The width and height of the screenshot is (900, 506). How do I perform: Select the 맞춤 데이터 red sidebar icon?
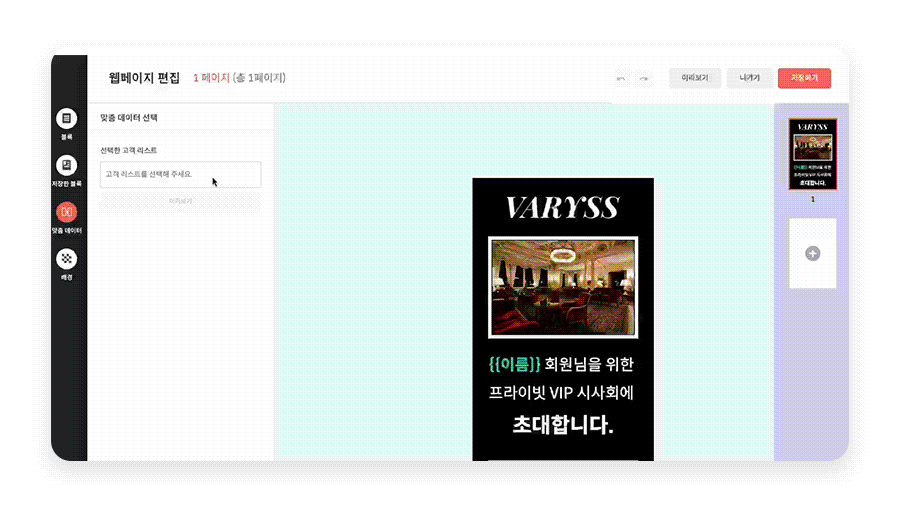[x=67, y=212]
